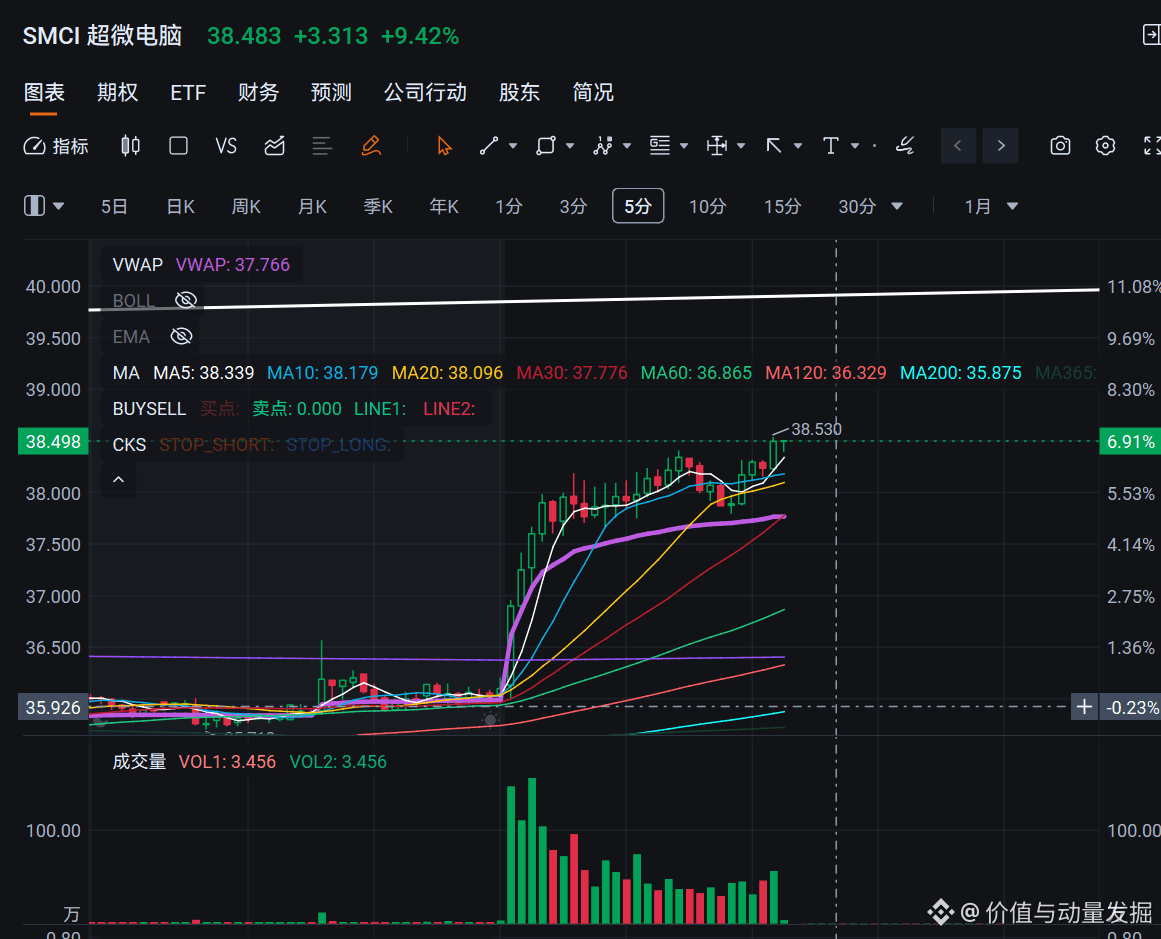The height and width of the screenshot is (939, 1161).
Task: Select the active 5分 interval
Action: (638, 206)
